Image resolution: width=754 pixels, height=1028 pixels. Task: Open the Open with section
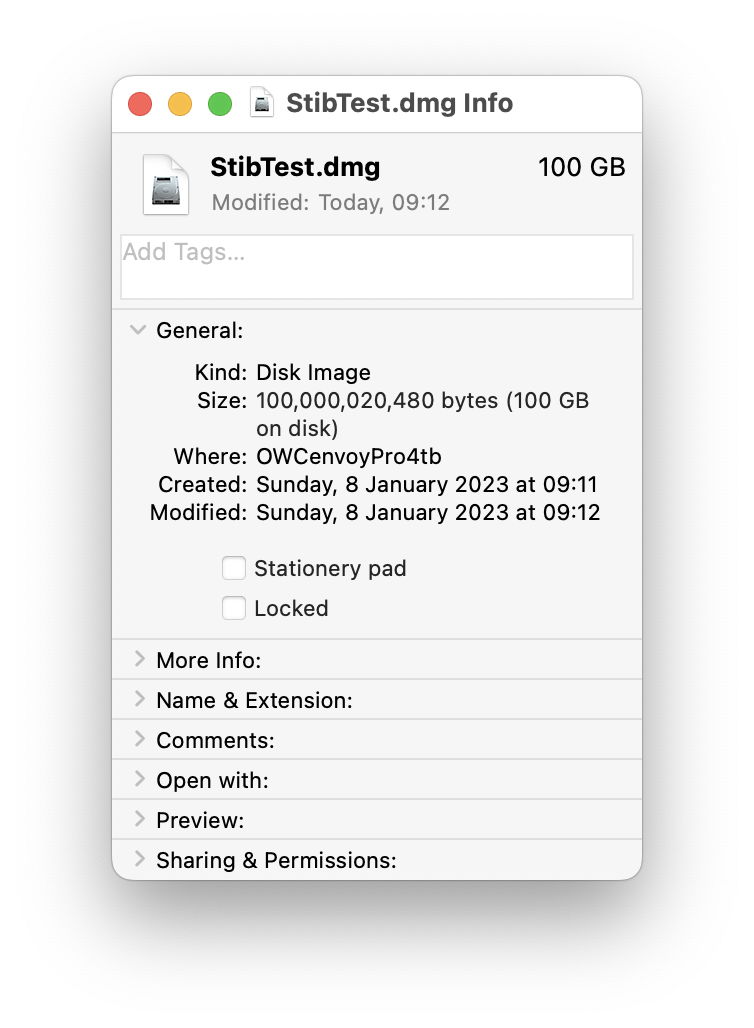[139, 779]
